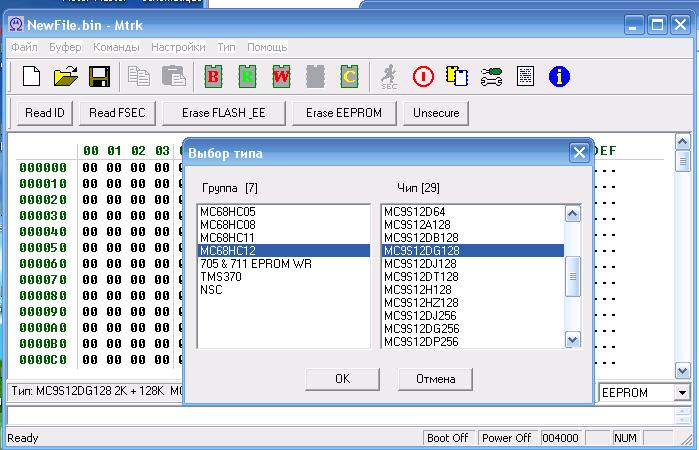Open the Буфер menu
Viewport: 699px width, 450px height.
point(65,47)
